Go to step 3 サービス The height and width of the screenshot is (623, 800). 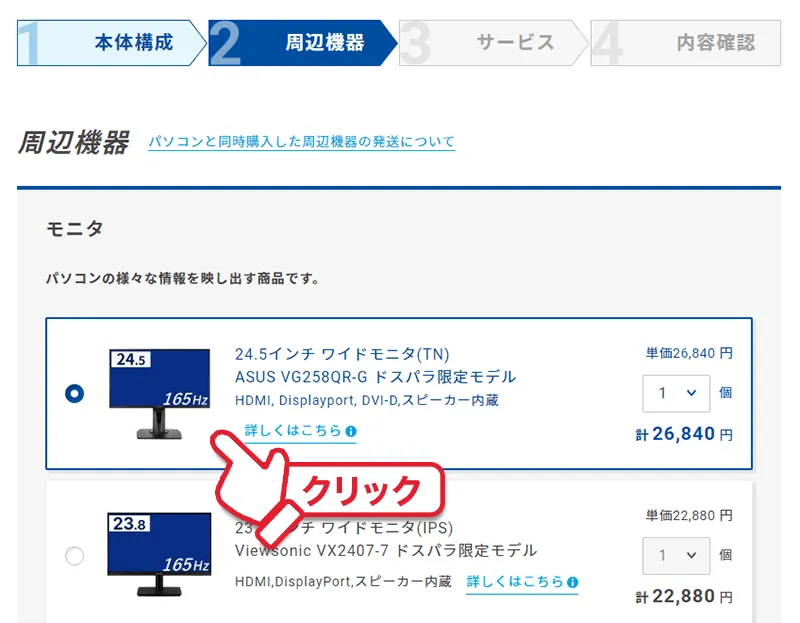coord(493,43)
